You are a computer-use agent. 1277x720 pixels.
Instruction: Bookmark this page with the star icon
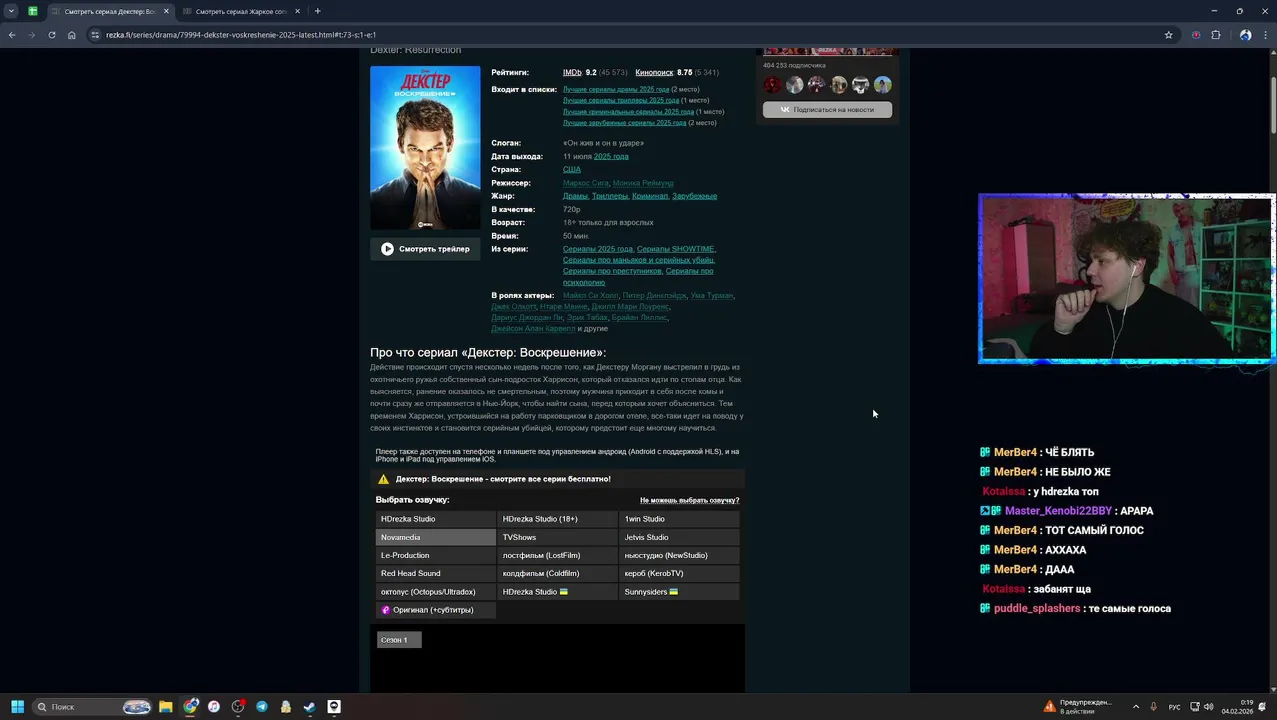pyautogui.click(x=1168, y=35)
